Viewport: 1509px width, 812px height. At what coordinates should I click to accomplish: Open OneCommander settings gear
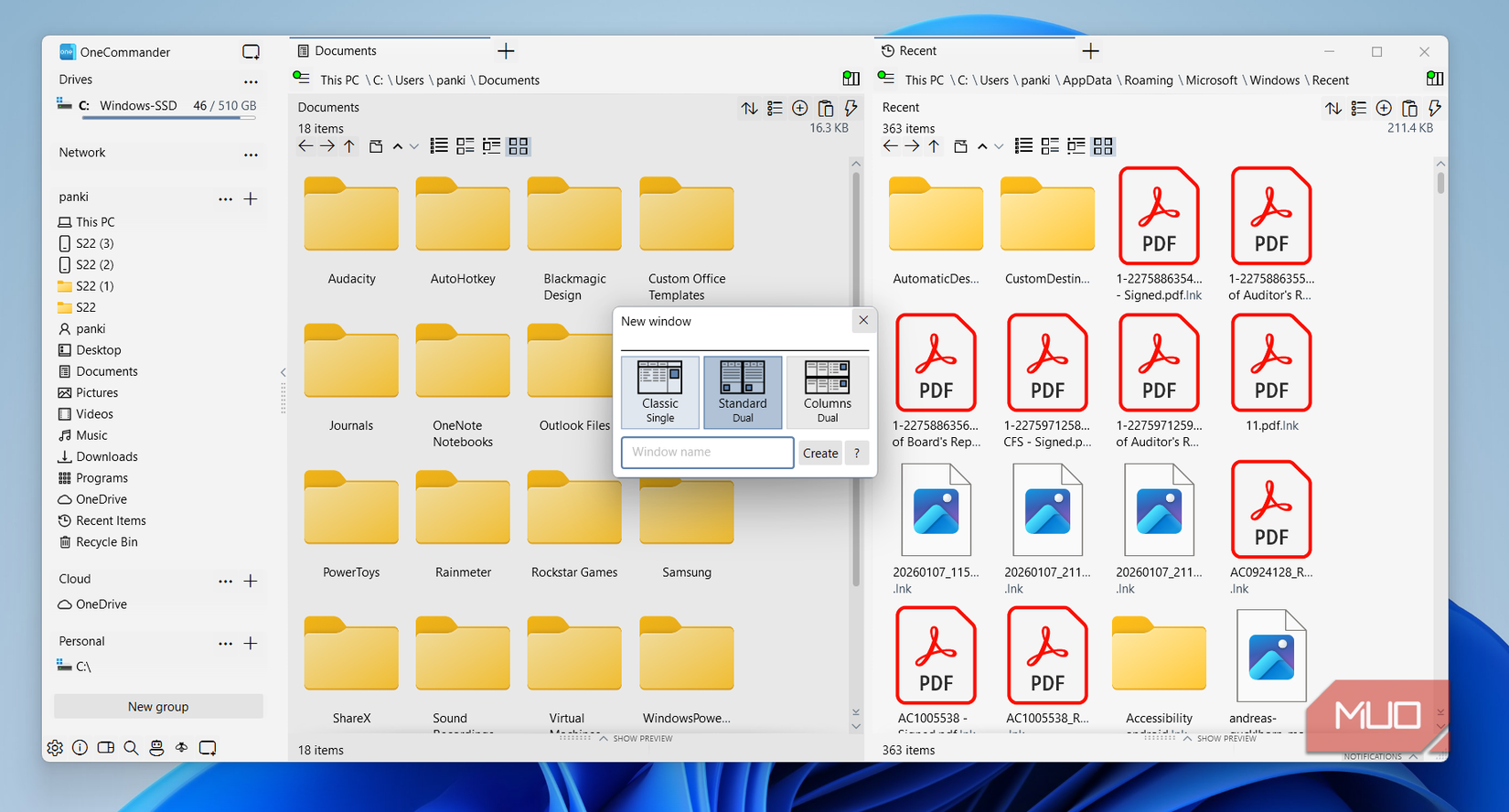[x=55, y=747]
